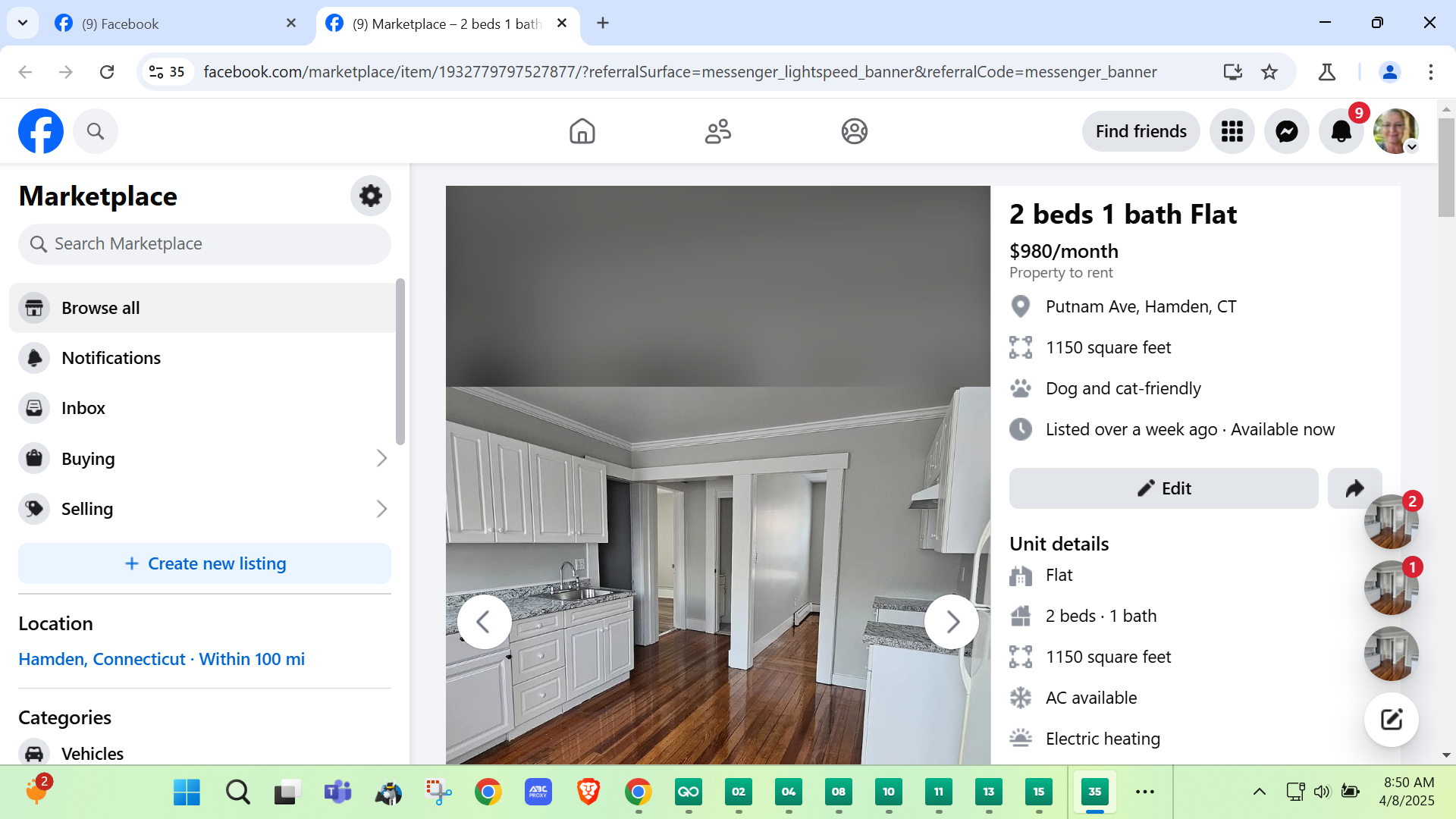Expand the Selling section chevron

[381, 509]
